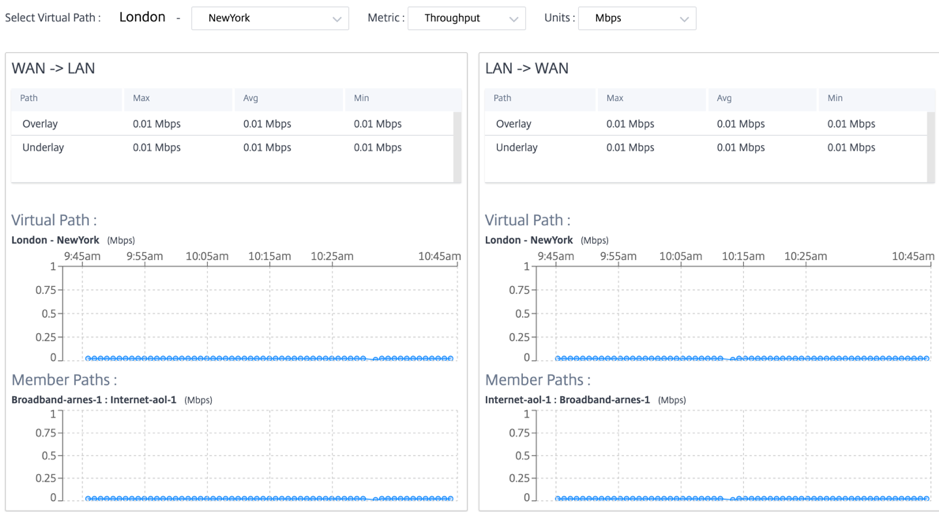Click first data point on LAN -> WAN virtual path chart

click(558, 358)
